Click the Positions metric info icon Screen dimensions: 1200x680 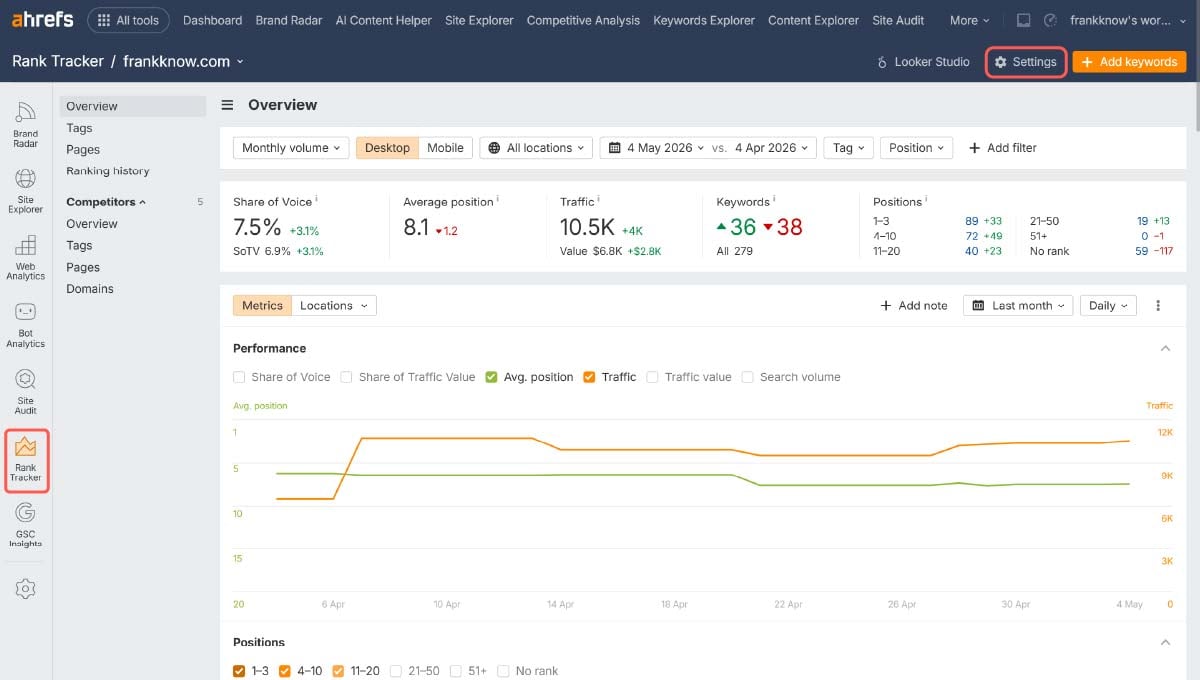click(x=925, y=199)
